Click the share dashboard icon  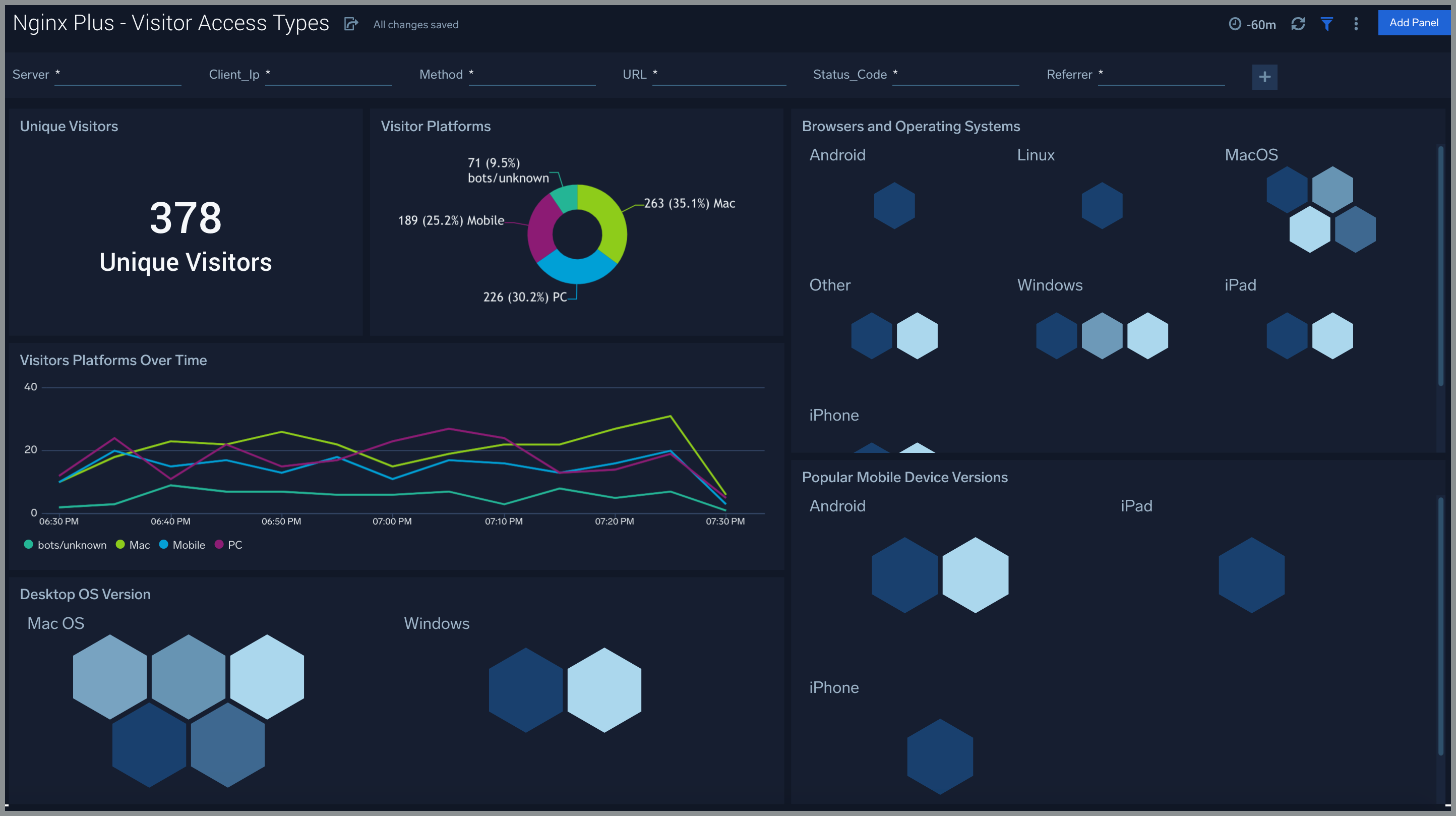click(351, 24)
